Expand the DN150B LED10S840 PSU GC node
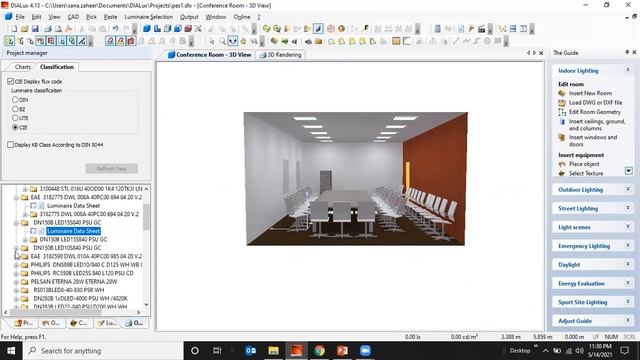Image resolution: width=640 pixels, height=360 pixels. [x=16, y=248]
